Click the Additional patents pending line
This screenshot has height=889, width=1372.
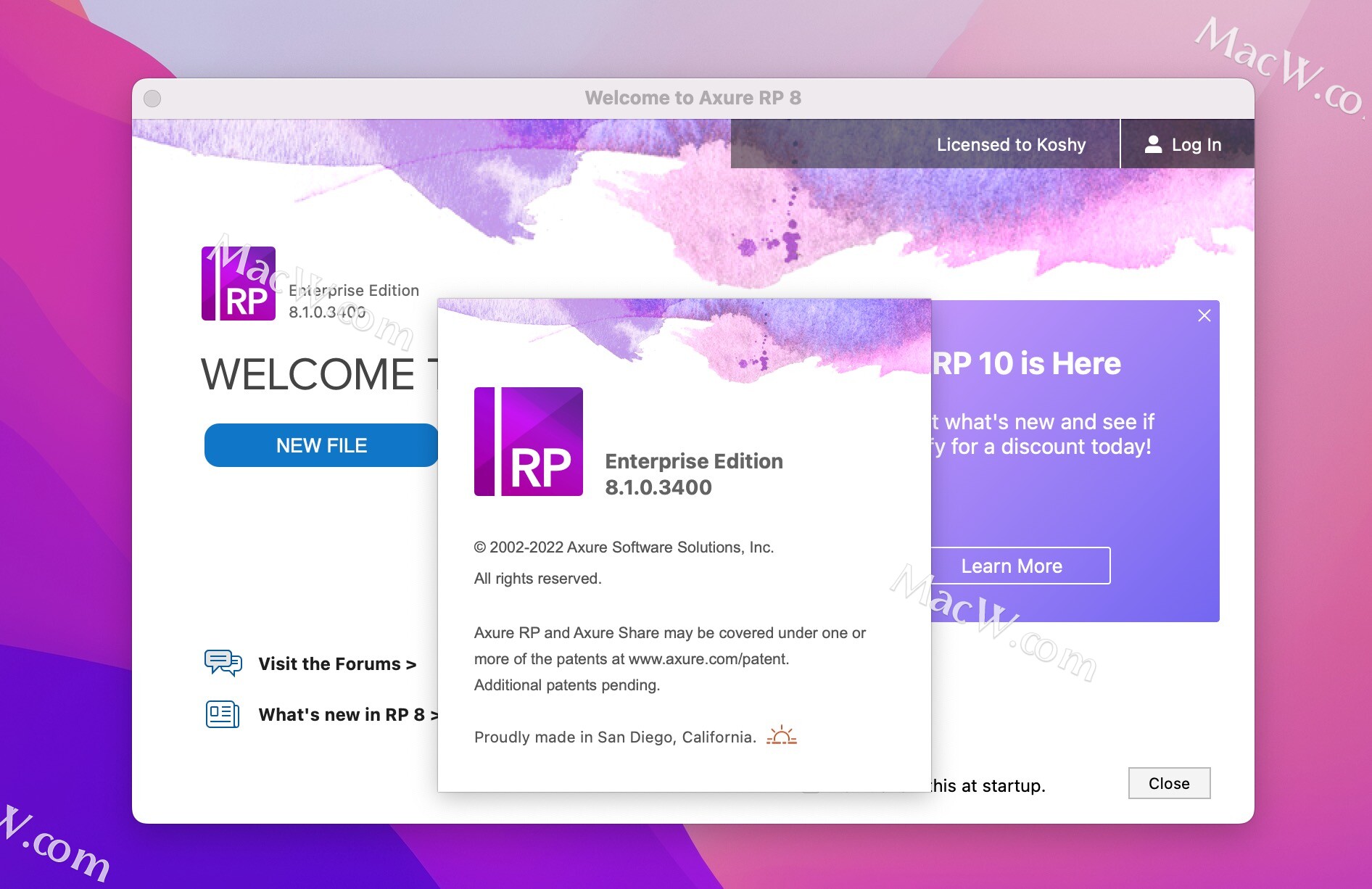pos(567,685)
